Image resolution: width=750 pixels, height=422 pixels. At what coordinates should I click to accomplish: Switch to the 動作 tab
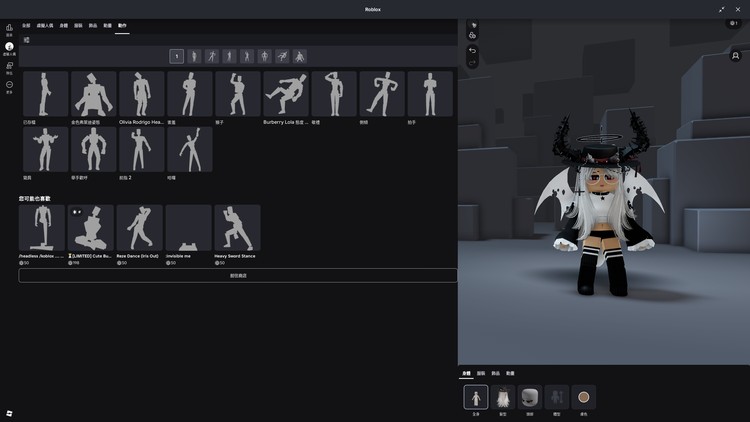click(122, 25)
